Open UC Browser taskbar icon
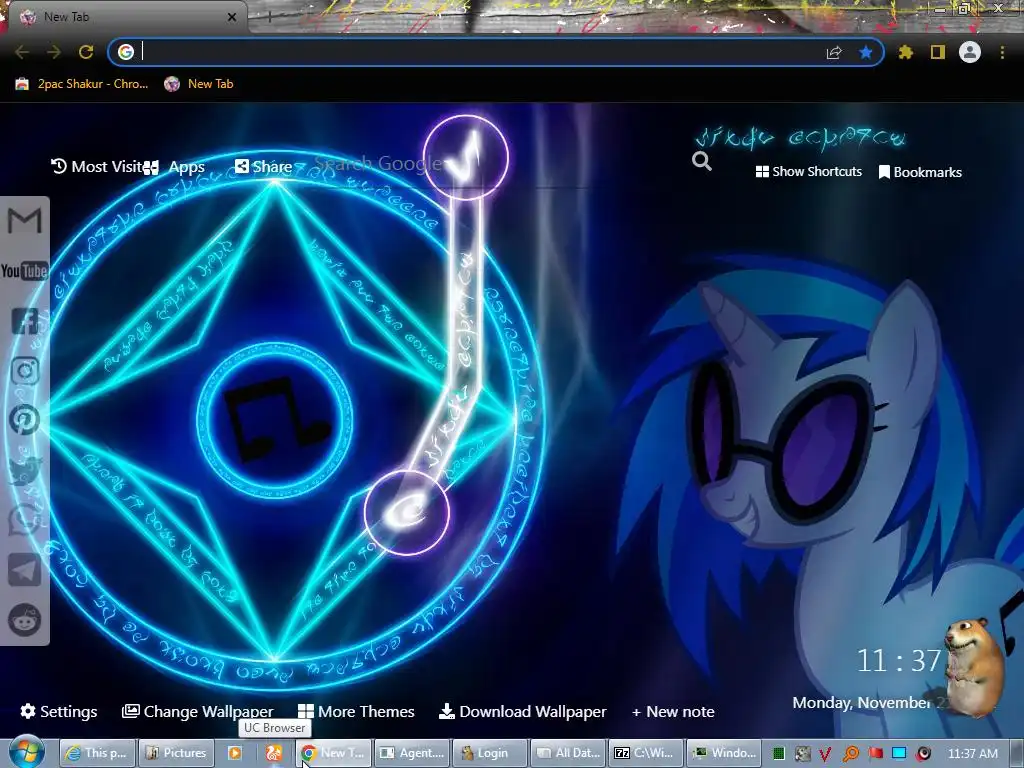 (x=273, y=753)
